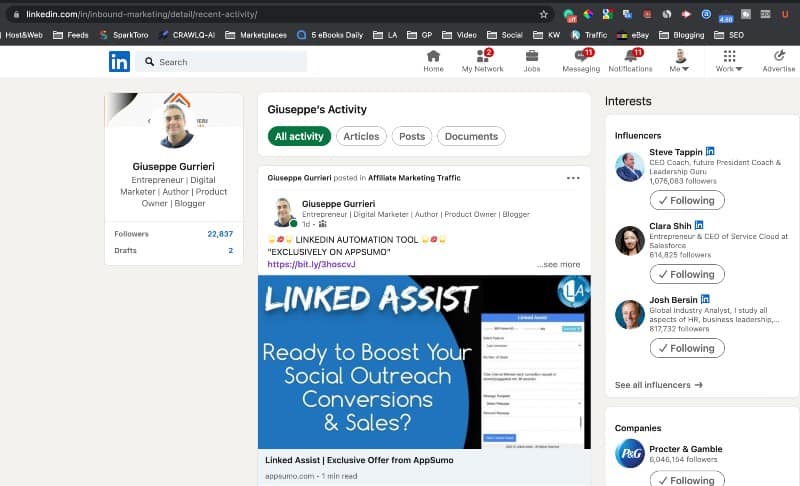Open the Affiliate Marketing Traffic group link

point(414,177)
